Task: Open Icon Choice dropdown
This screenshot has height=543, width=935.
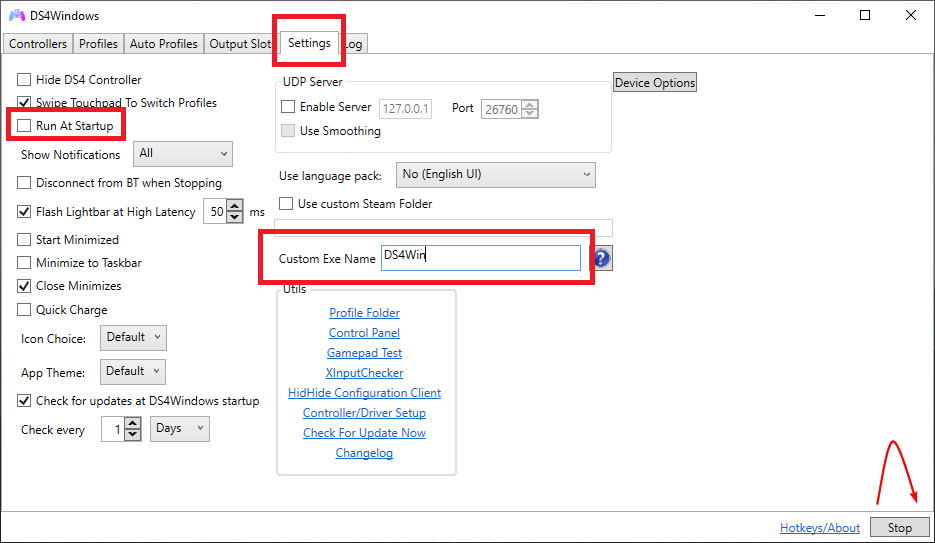Action: pos(133,337)
